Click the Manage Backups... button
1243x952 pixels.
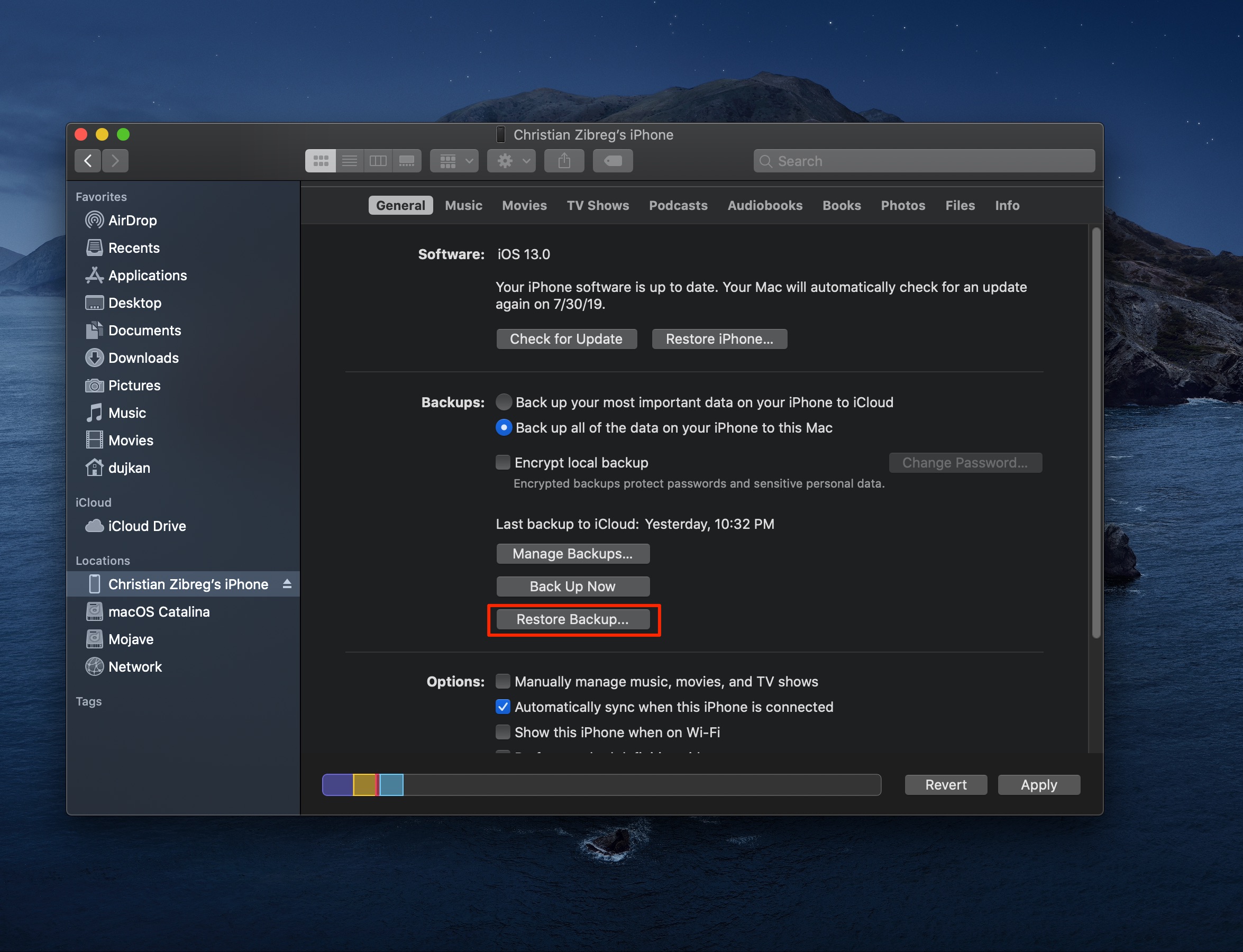573,554
